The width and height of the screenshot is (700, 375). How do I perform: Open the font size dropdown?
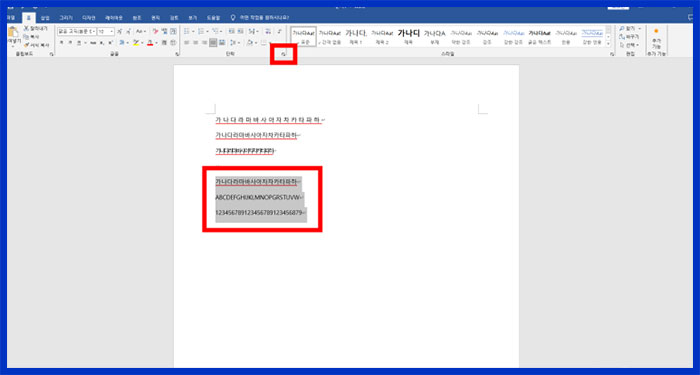click(x=112, y=32)
